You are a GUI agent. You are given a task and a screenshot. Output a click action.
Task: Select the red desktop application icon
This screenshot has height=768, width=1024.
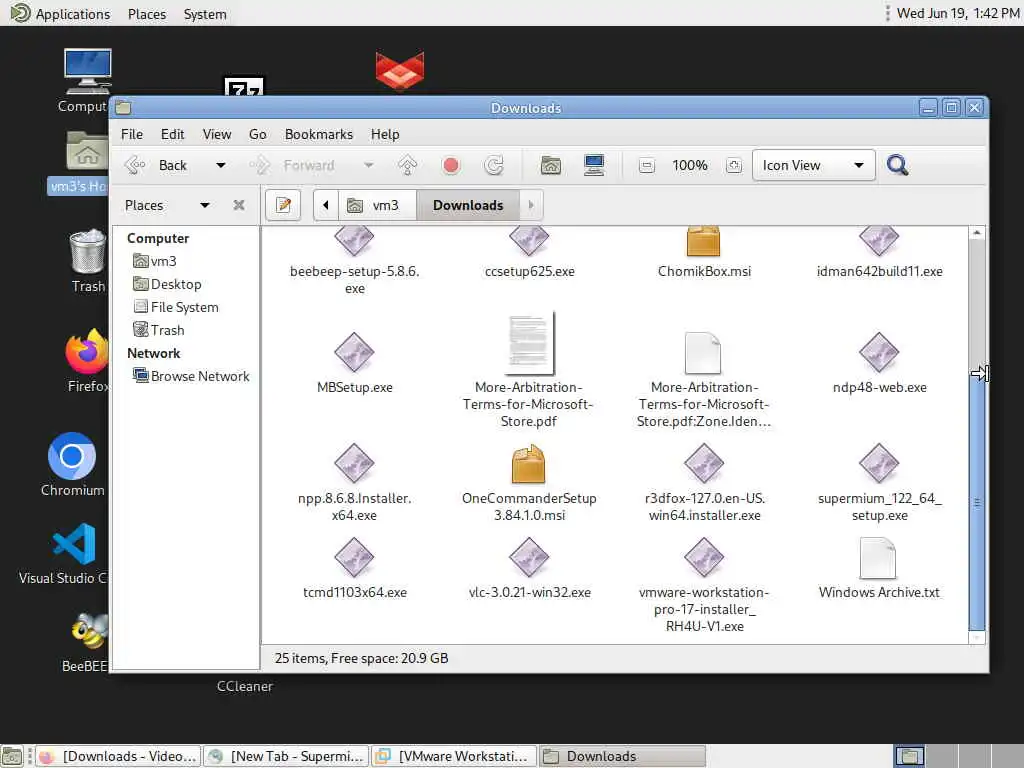coord(400,71)
